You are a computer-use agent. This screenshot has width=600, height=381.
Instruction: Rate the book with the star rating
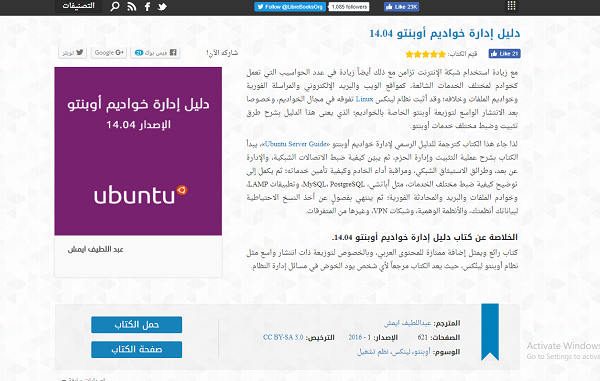click(x=426, y=54)
